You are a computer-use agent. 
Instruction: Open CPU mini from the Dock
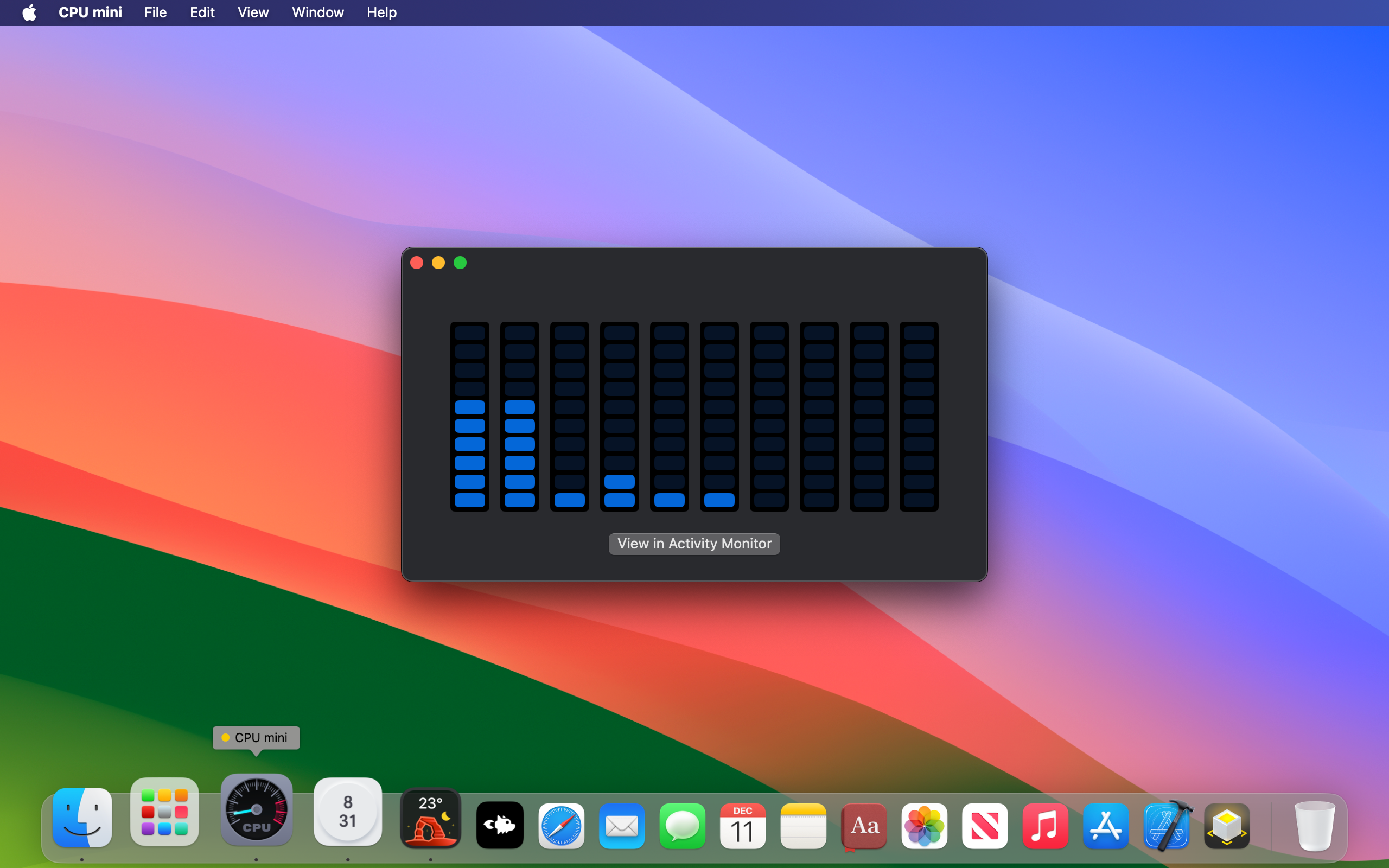pos(257,809)
